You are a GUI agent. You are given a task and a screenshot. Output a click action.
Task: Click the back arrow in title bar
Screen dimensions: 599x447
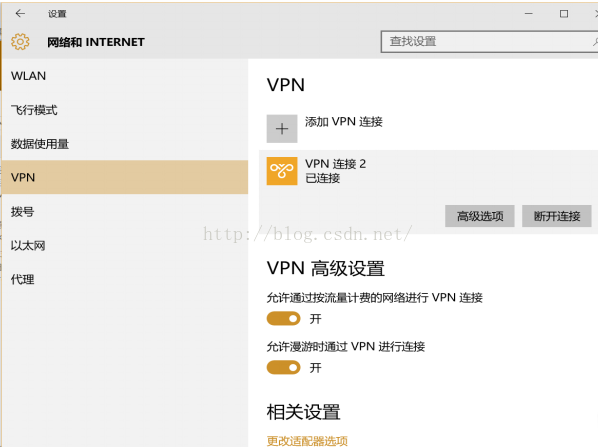pyautogui.click(x=20, y=14)
